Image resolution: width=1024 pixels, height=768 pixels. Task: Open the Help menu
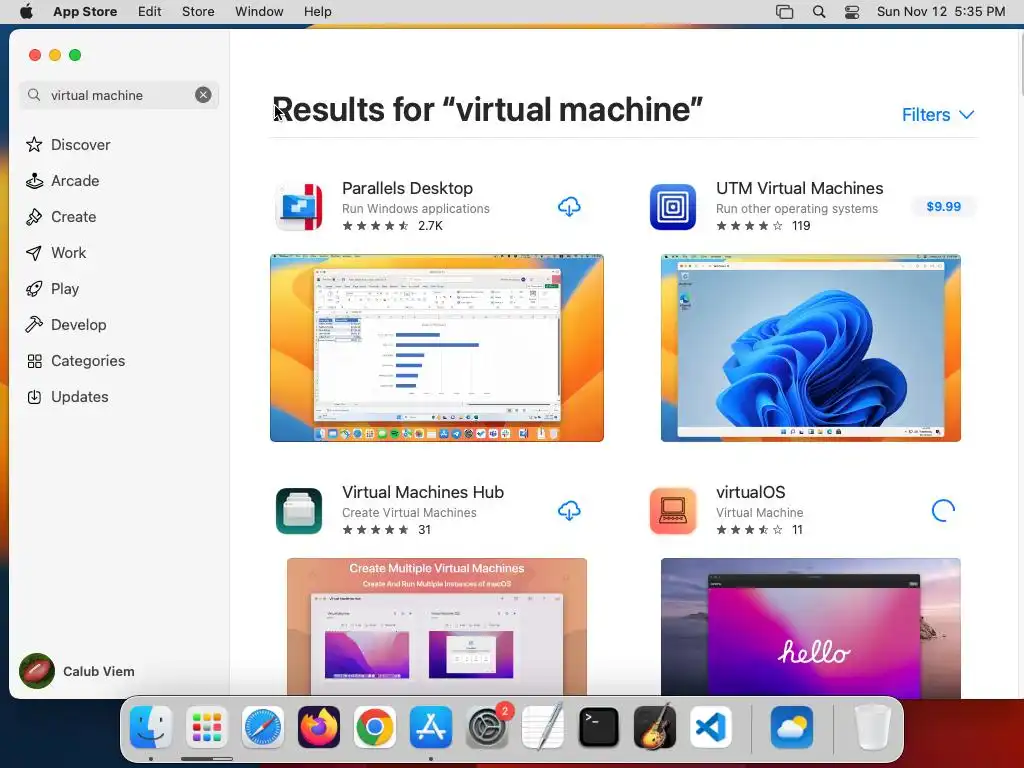click(x=317, y=12)
